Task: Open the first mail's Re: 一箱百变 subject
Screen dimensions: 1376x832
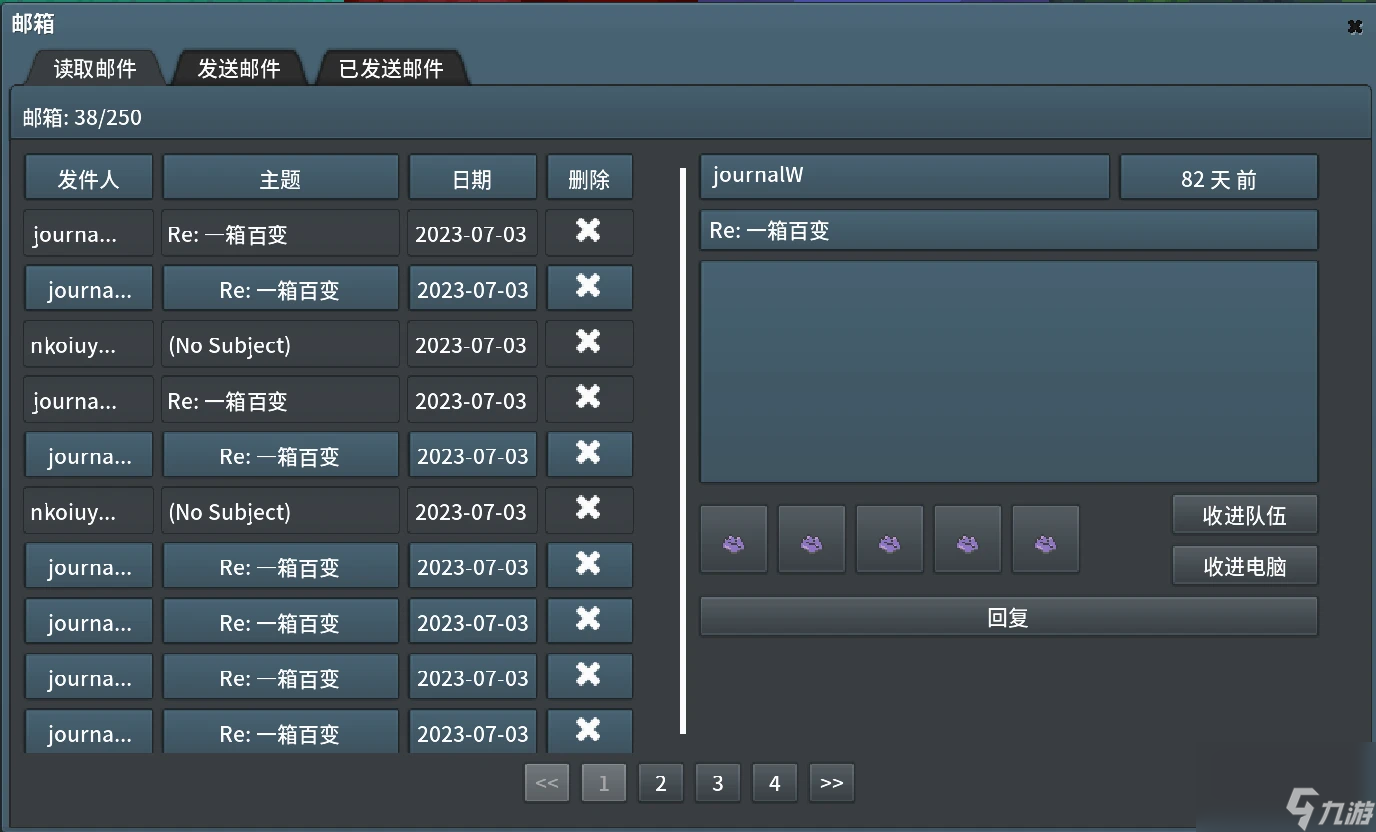Action: pos(280,232)
